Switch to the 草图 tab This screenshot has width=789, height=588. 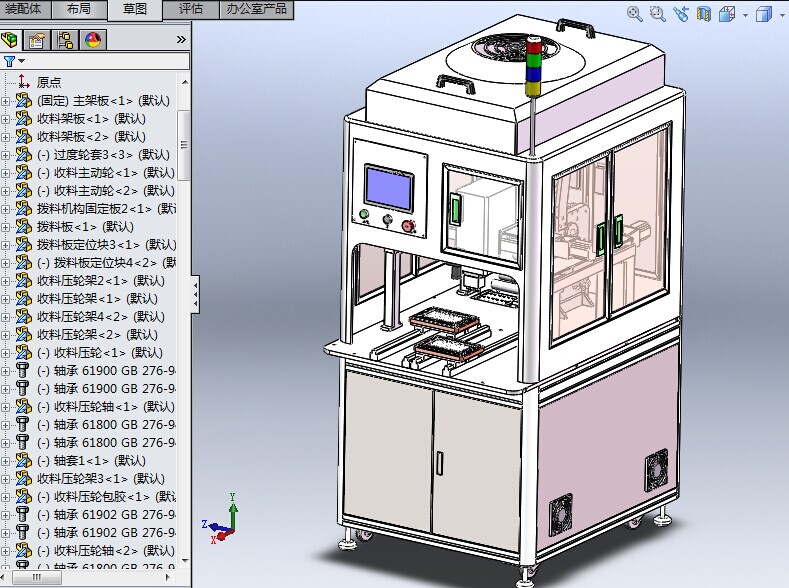point(135,10)
